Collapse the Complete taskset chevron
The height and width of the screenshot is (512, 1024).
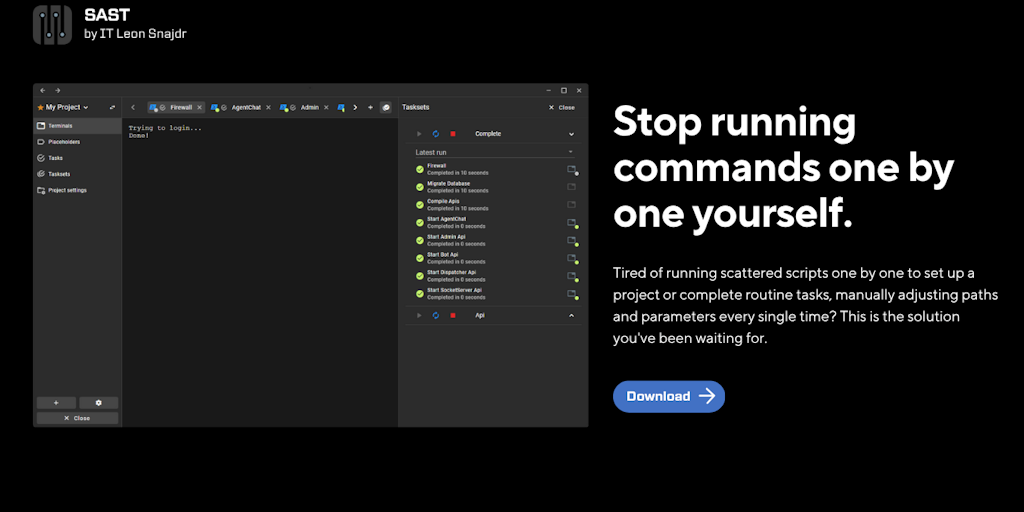(571, 134)
